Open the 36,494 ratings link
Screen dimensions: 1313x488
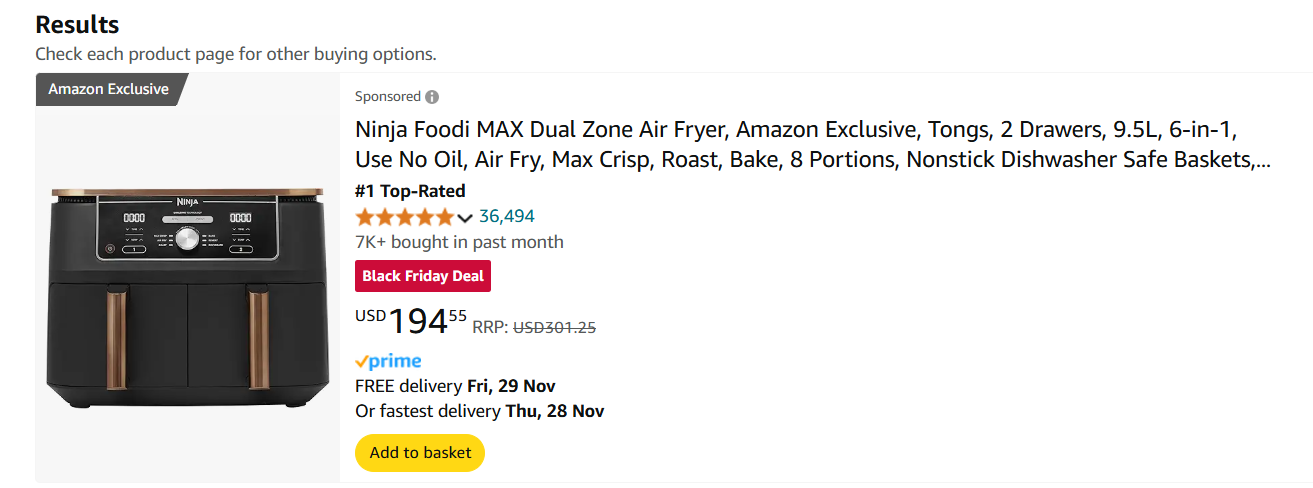[x=507, y=216]
